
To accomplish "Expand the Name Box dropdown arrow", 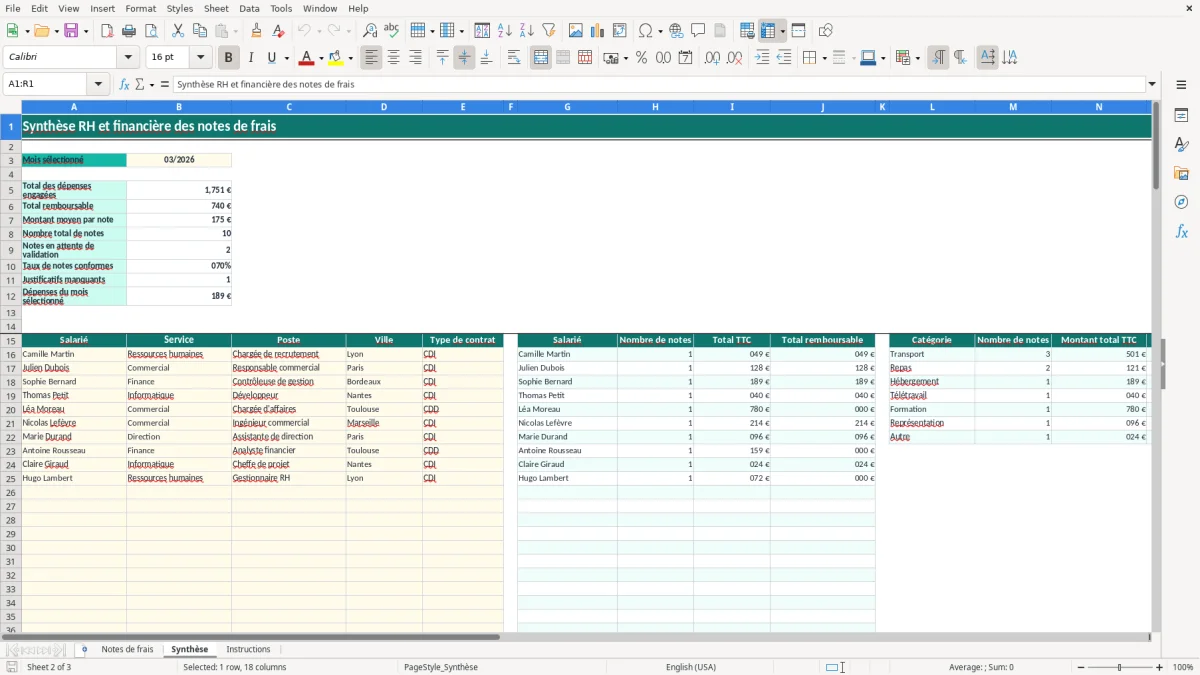I will point(98,84).
